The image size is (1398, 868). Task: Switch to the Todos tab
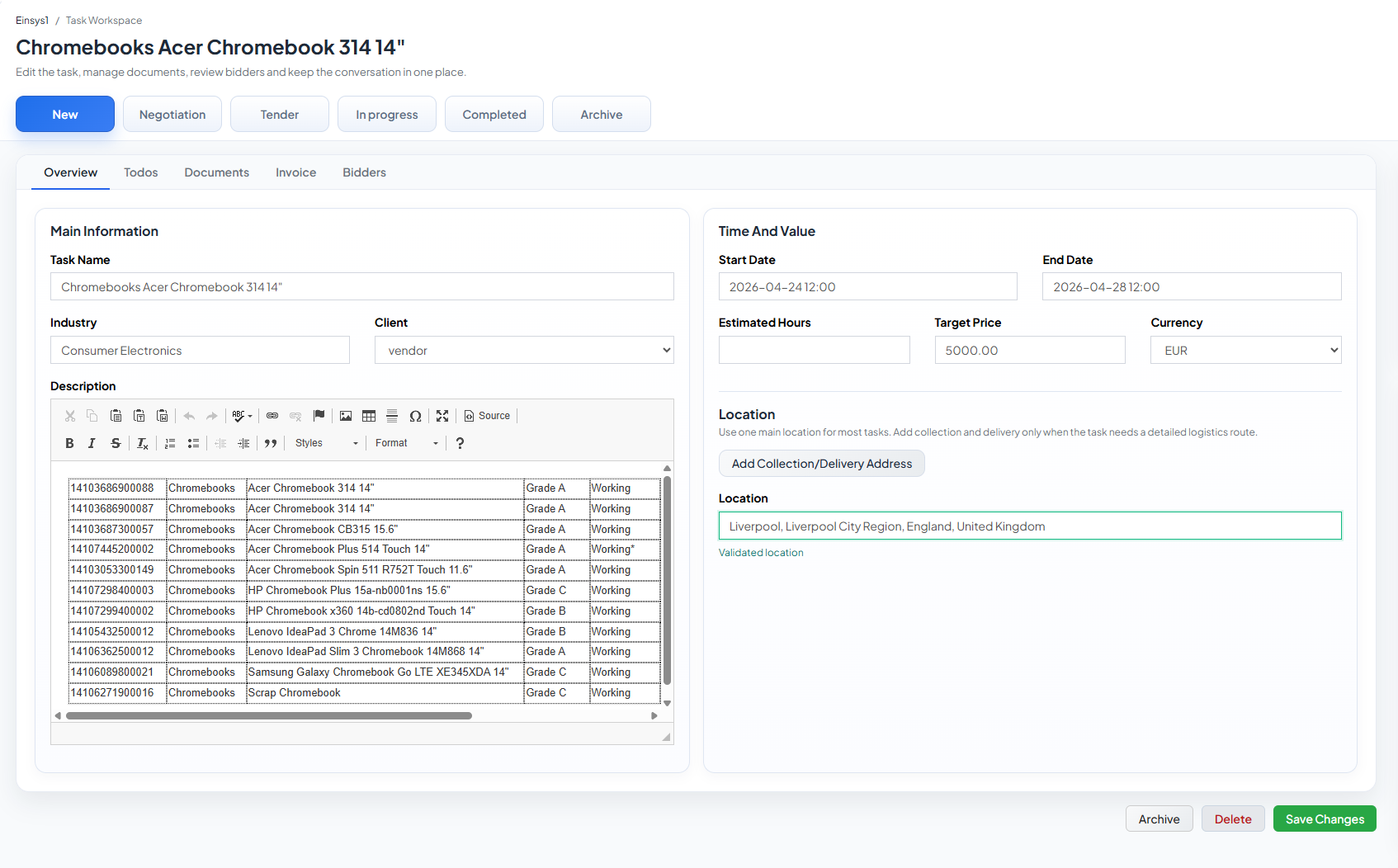(x=141, y=172)
